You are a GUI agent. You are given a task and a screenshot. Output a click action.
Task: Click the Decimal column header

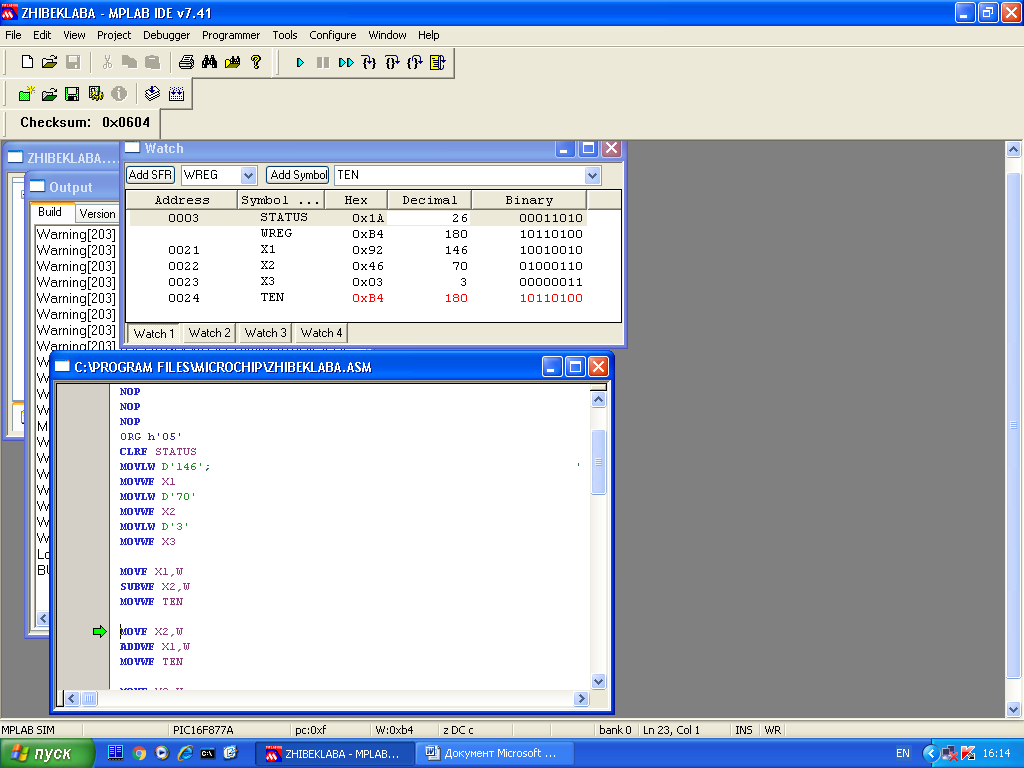(429, 200)
